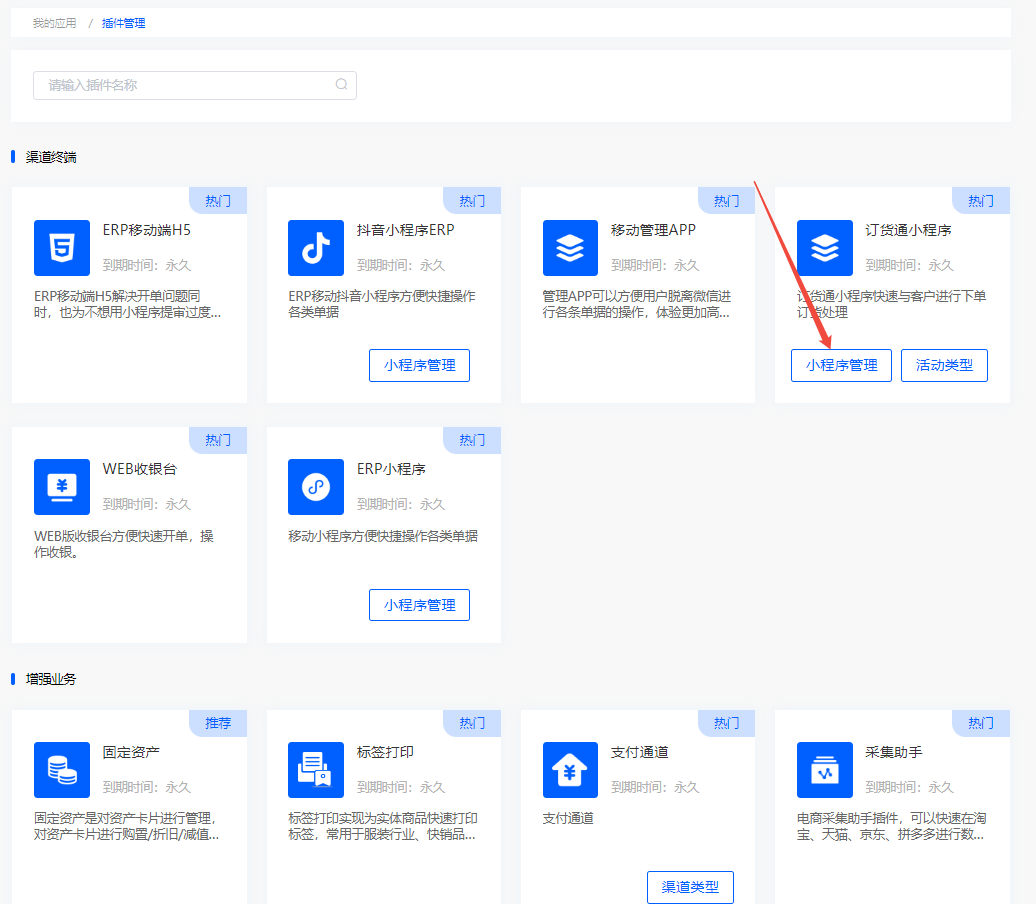
Task: Open 小程序管理 for ERP小程序
Action: (x=419, y=605)
